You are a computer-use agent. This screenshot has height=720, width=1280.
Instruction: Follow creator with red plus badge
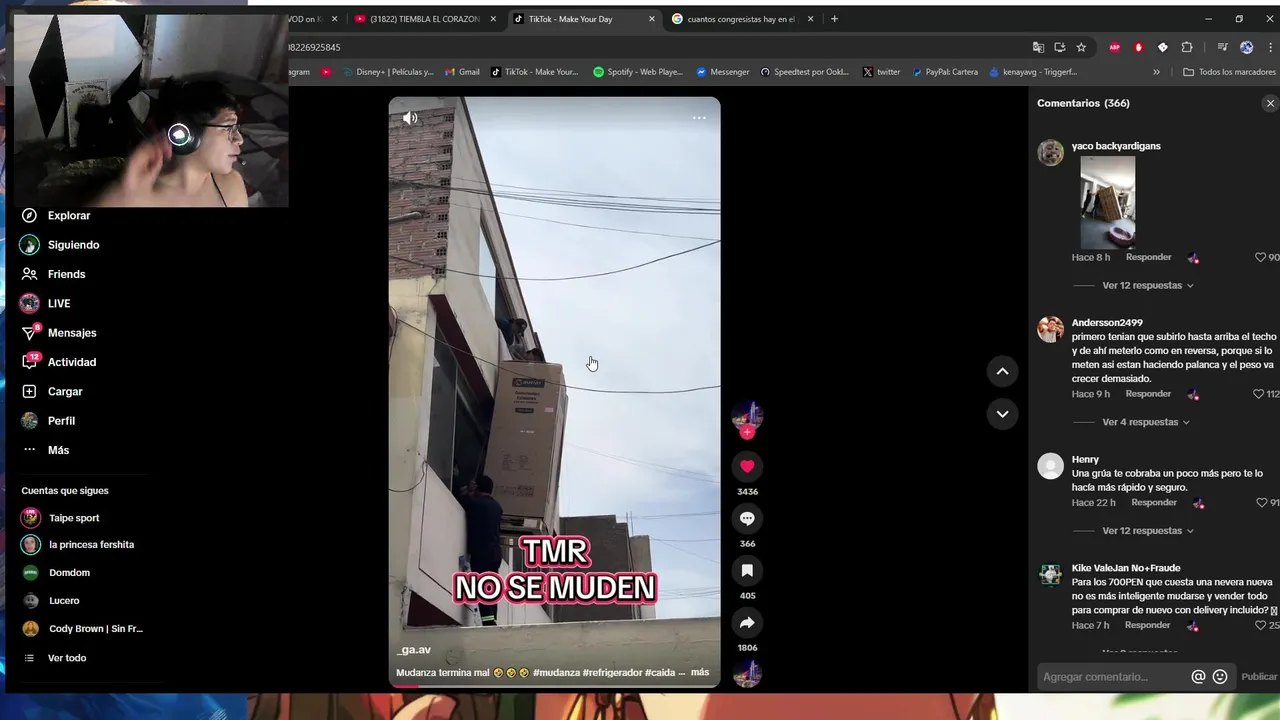(x=747, y=432)
